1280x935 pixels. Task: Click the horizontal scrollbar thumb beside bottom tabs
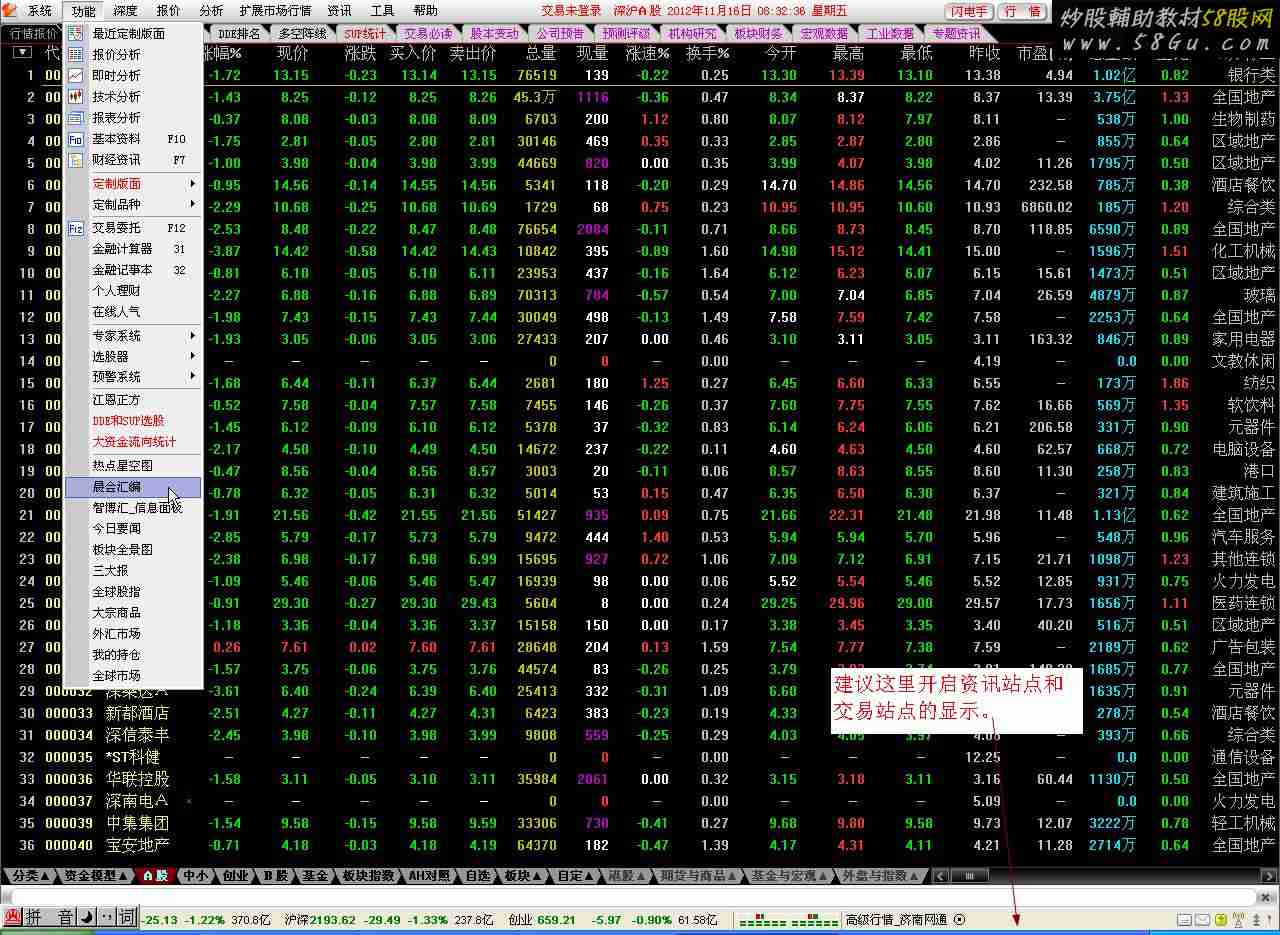click(969, 876)
